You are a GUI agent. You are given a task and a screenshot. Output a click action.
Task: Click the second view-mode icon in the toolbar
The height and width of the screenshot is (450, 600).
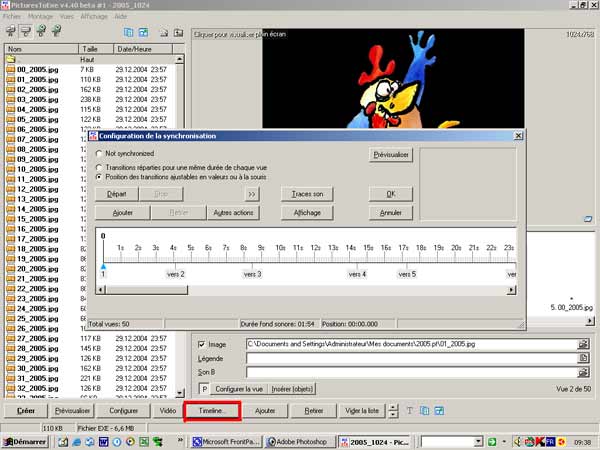[26, 31]
